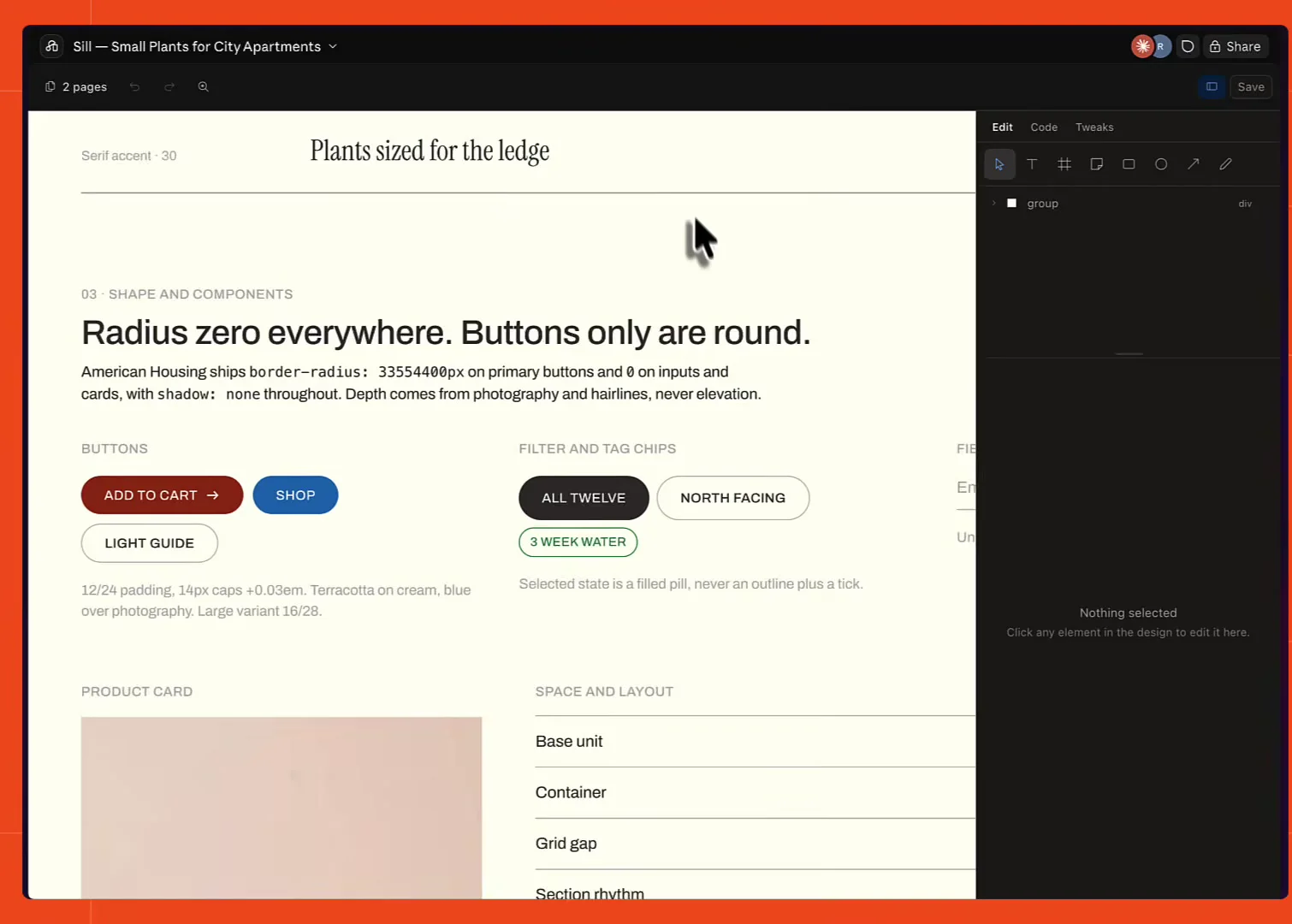Click the zoom magnifier icon
This screenshot has height=924, width=1292.
204,86
